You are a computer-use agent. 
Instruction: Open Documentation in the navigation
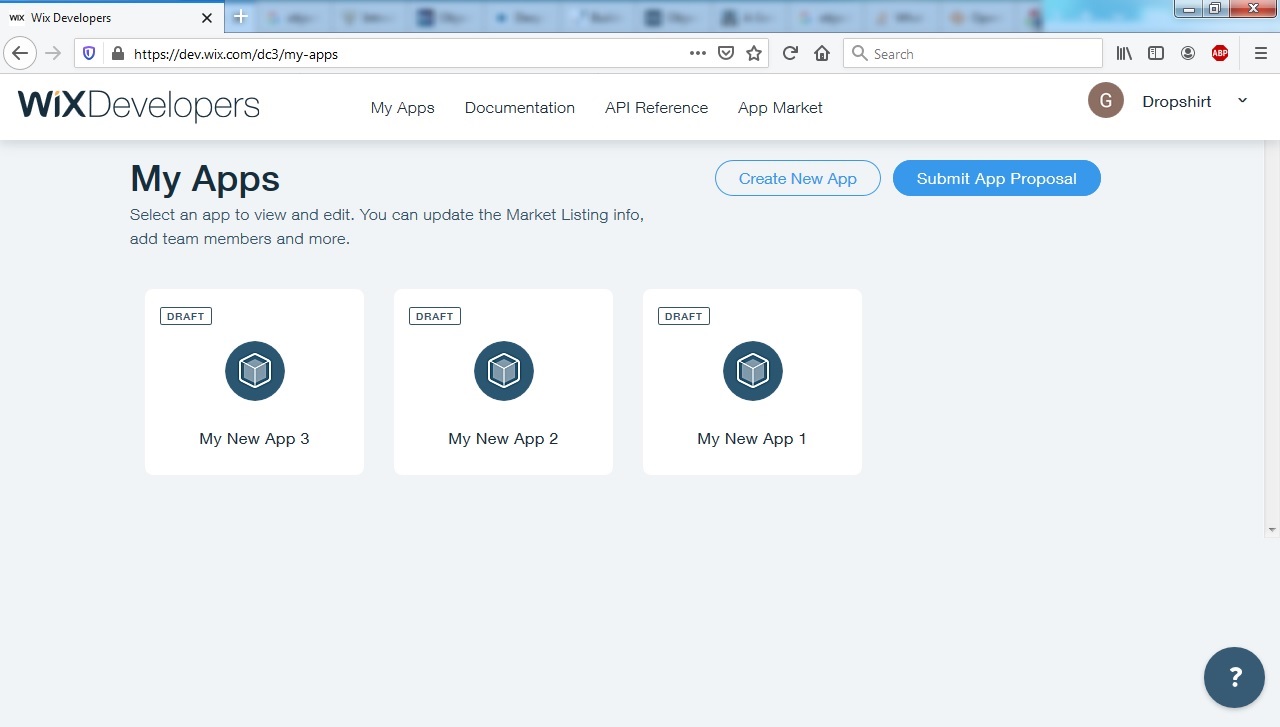tap(520, 108)
